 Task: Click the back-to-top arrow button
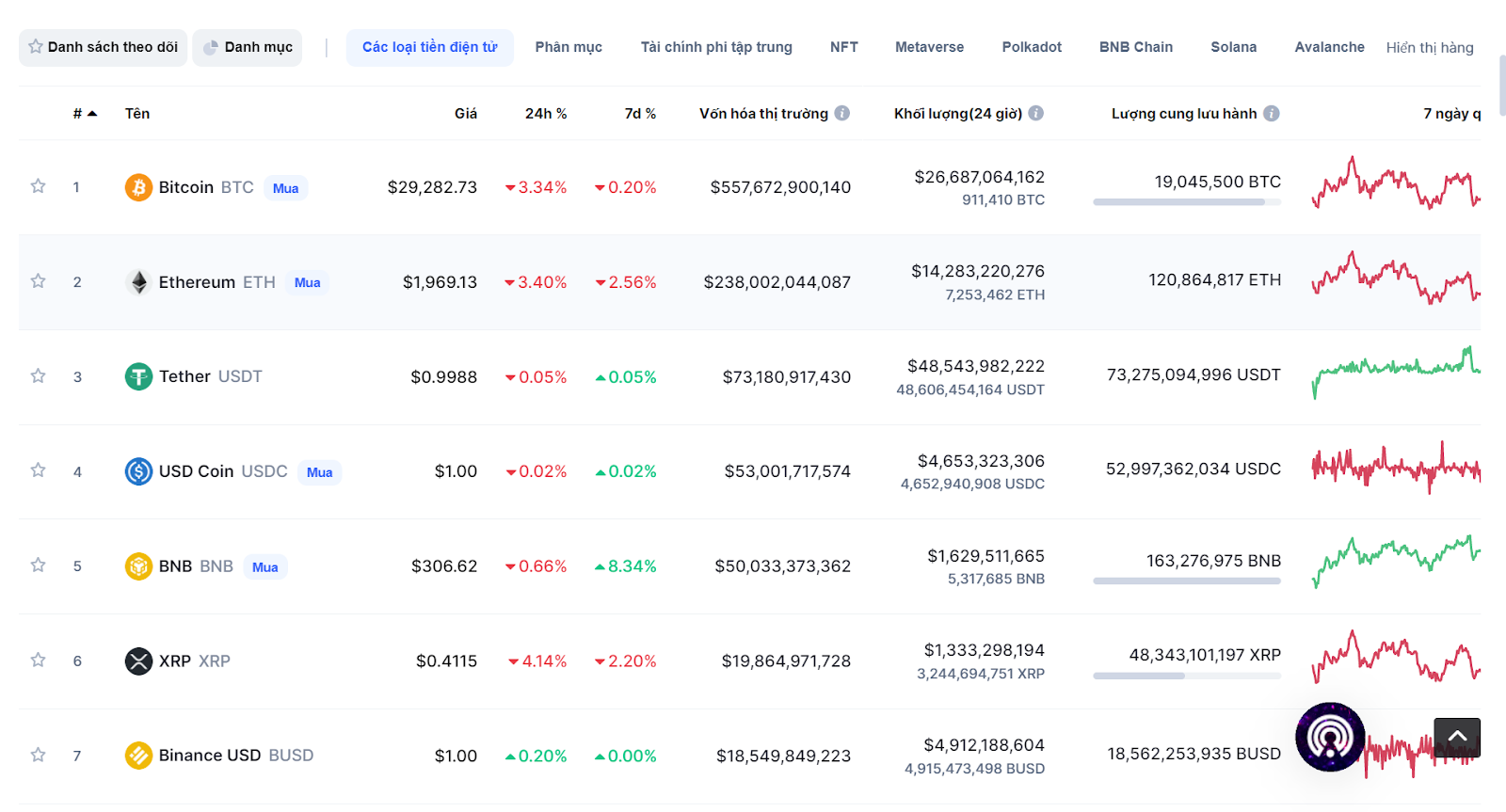[x=1457, y=737]
